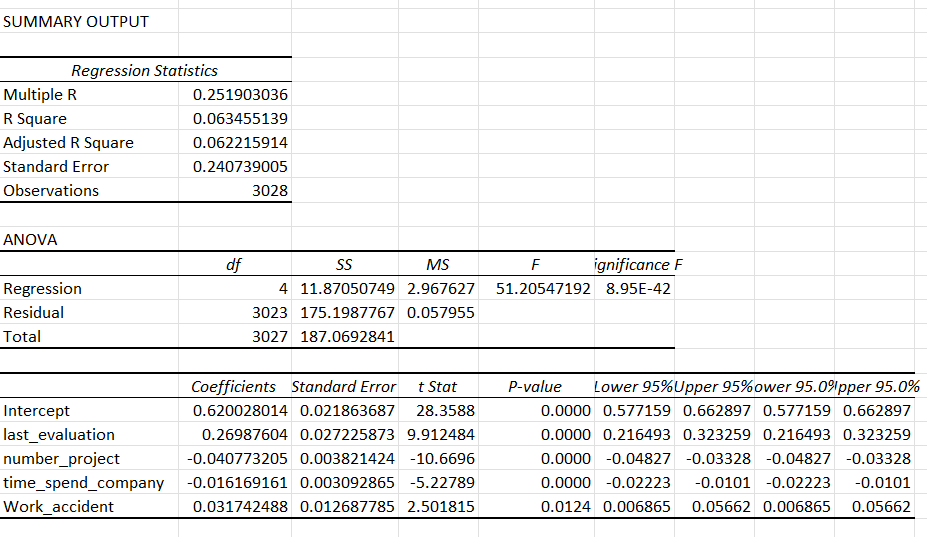Select the time_spend_company row label
The image size is (927, 537).
83,483
